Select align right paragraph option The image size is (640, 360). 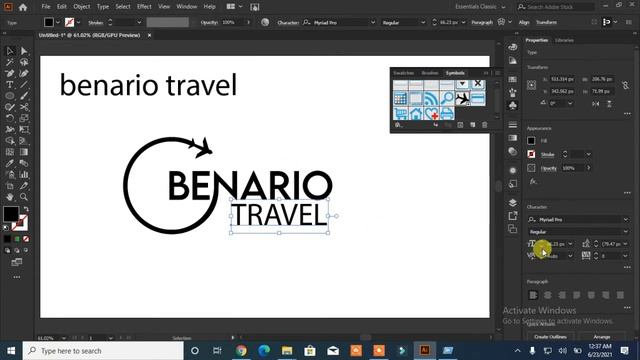pos(562,295)
